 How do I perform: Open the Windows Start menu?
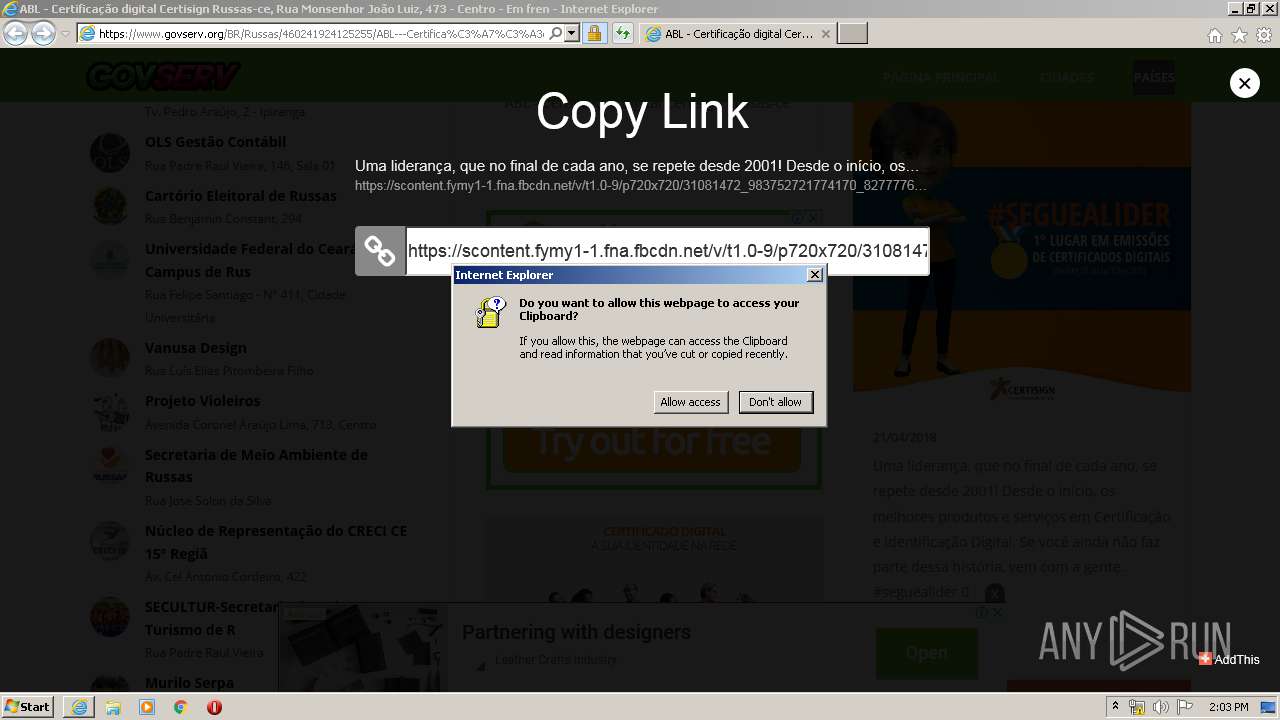(x=28, y=707)
